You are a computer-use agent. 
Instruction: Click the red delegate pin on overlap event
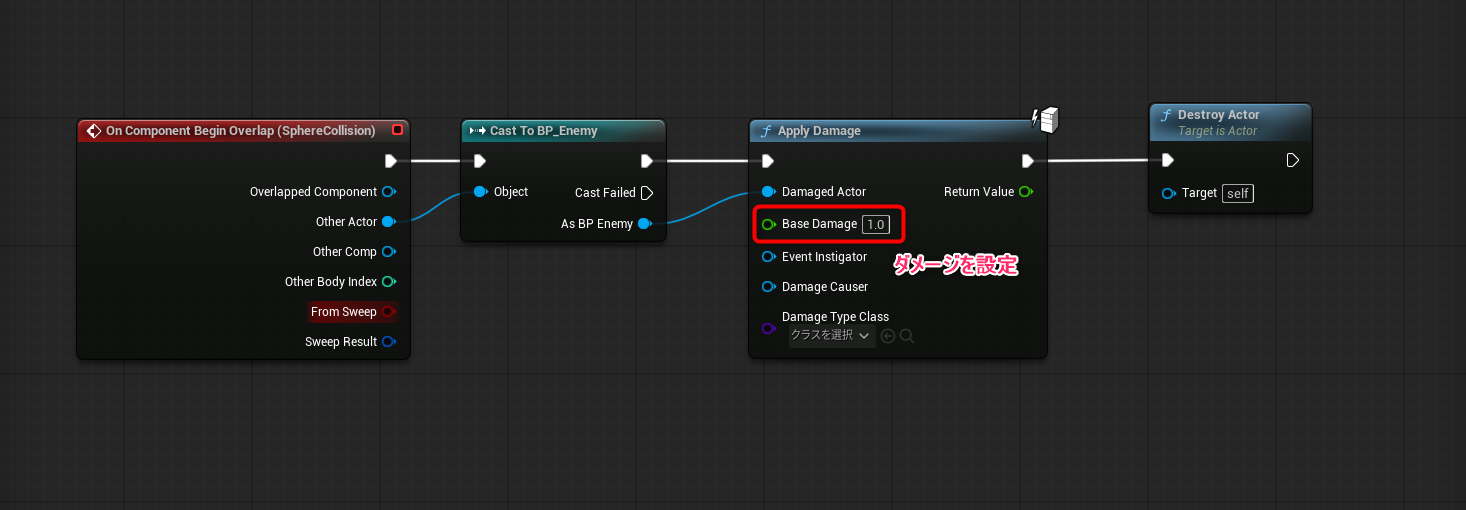click(397, 130)
